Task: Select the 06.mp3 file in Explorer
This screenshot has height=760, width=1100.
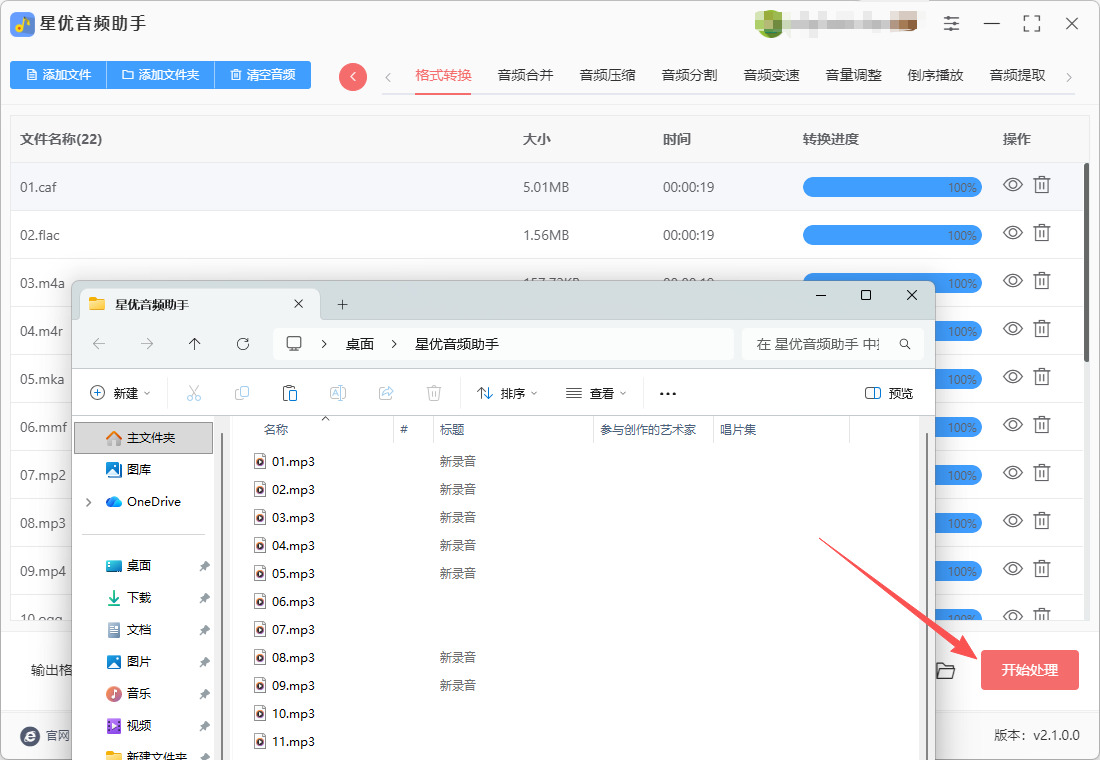Action: (x=293, y=601)
